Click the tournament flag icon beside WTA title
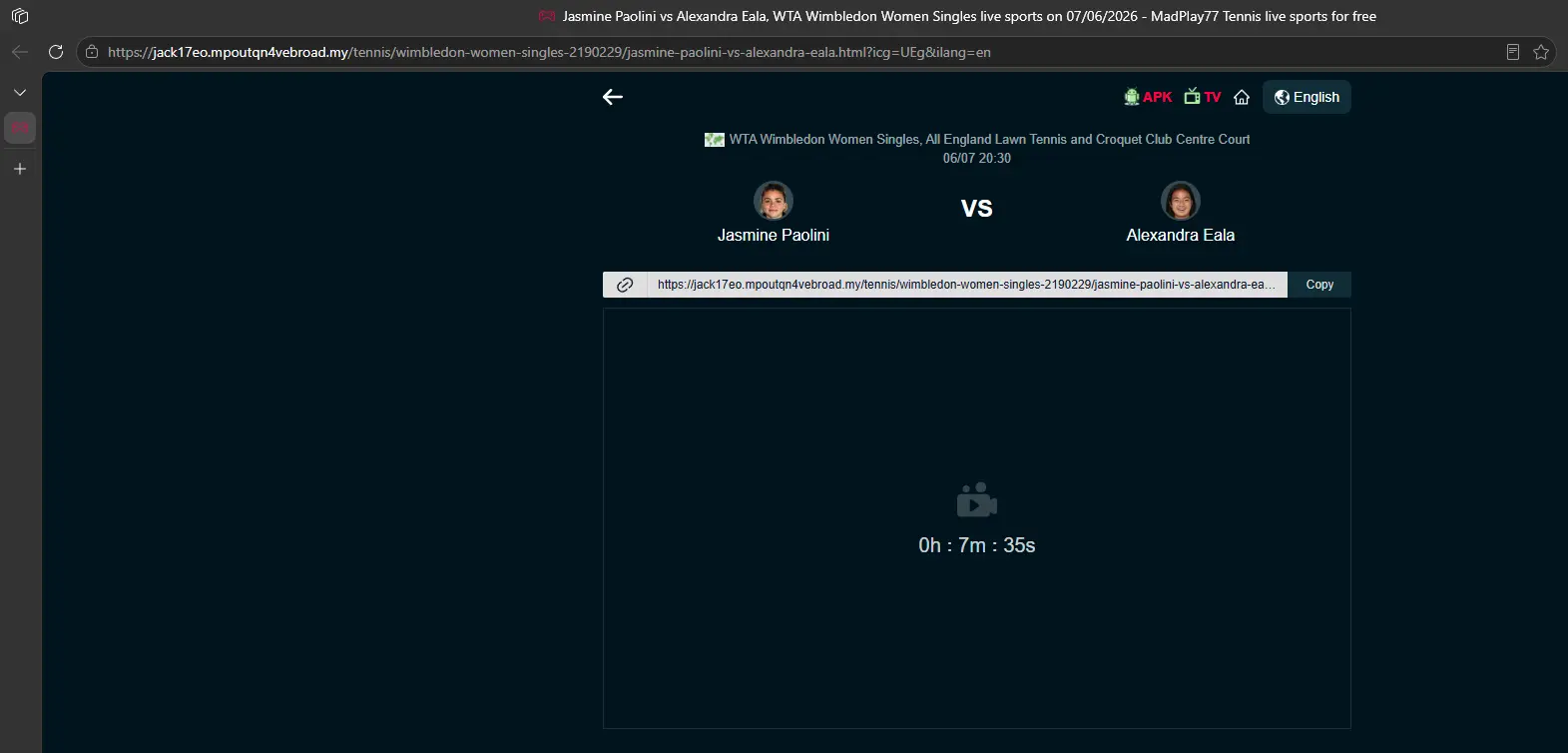 tap(715, 140)
